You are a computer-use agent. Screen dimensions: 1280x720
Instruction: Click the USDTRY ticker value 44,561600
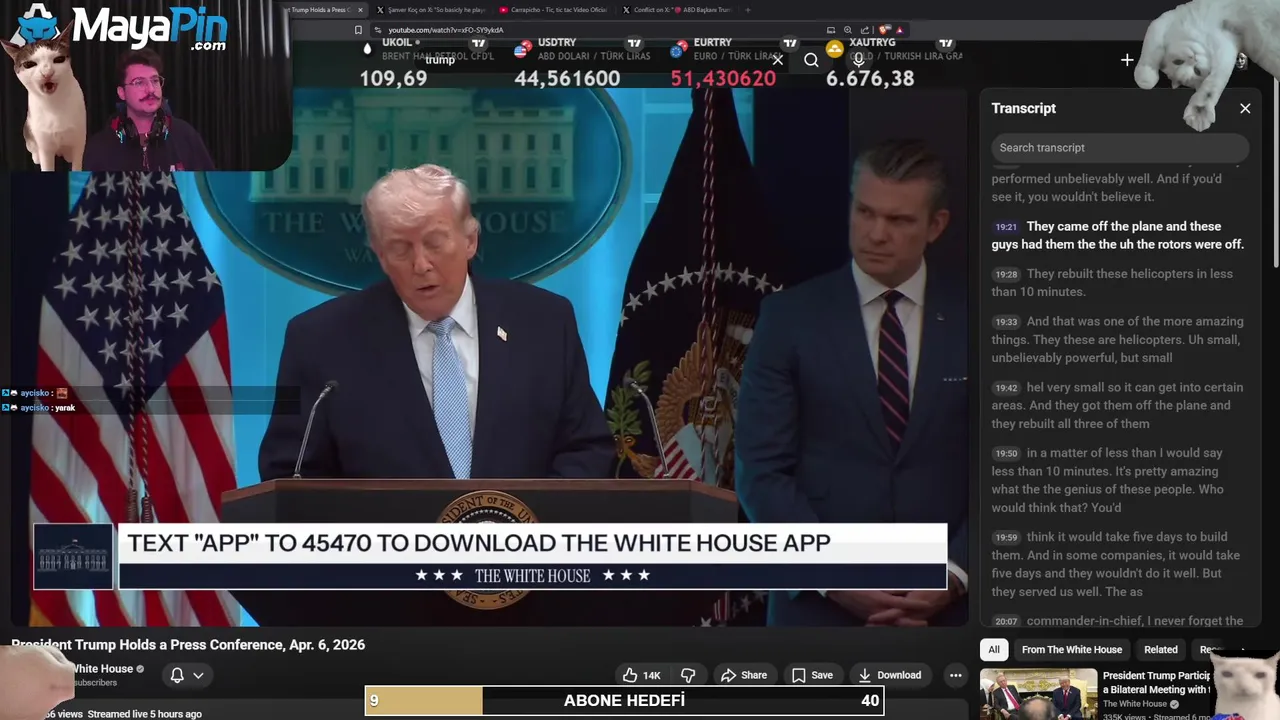567,78
